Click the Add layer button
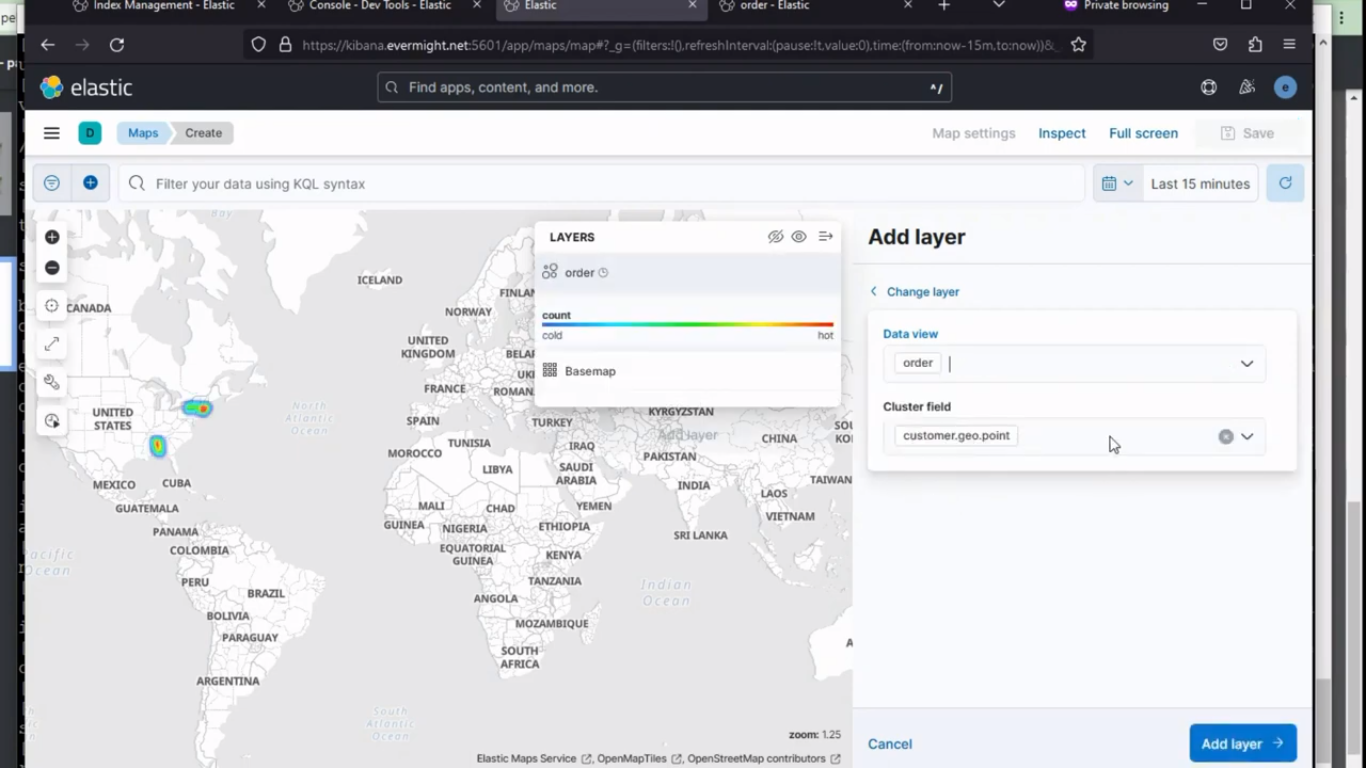 click(x=1243, y=743)
